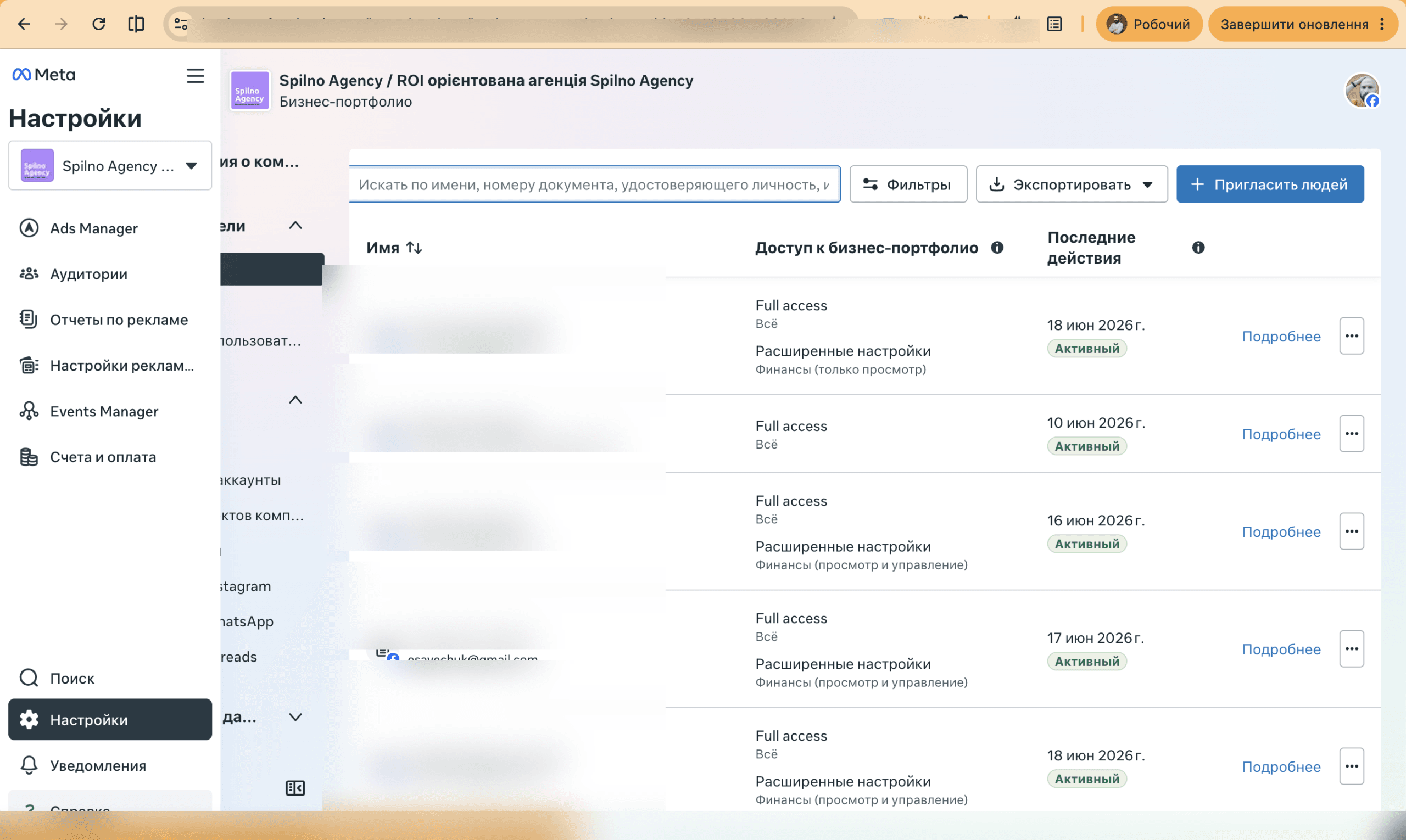Open Уведомления in the sidebar
Image resolution: width=1406 pixels, height=840 pixels.
110,765
